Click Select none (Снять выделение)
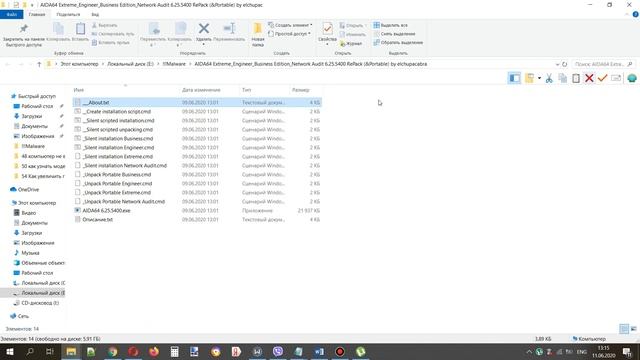This screenshot has height=360, width=640. coord(394,34)
